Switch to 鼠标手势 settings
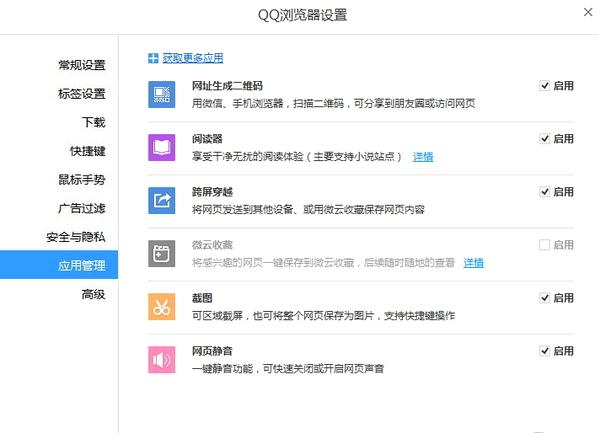The width and height of the screenshot is (599, 433). coord(82,180)
